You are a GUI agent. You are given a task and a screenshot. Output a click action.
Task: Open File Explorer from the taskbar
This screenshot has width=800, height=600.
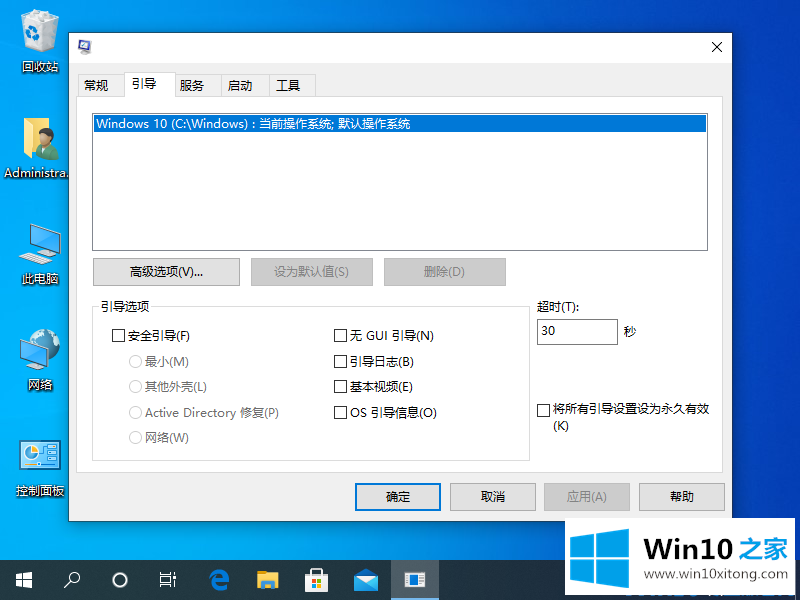click(x=267, y=579)
